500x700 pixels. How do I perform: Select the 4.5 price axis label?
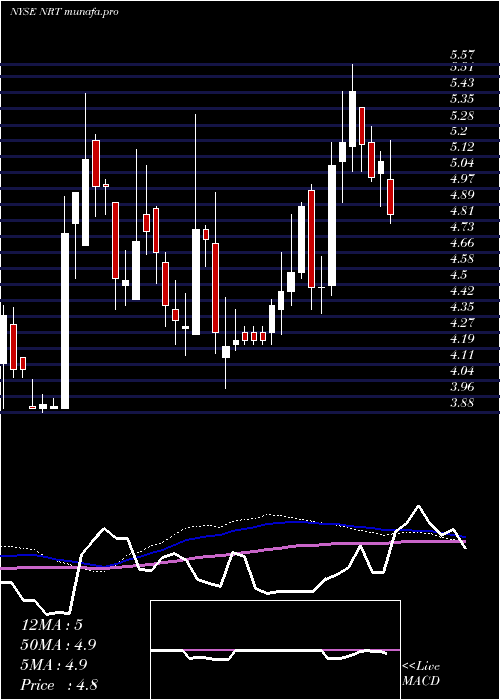click(x=459, y=275)
